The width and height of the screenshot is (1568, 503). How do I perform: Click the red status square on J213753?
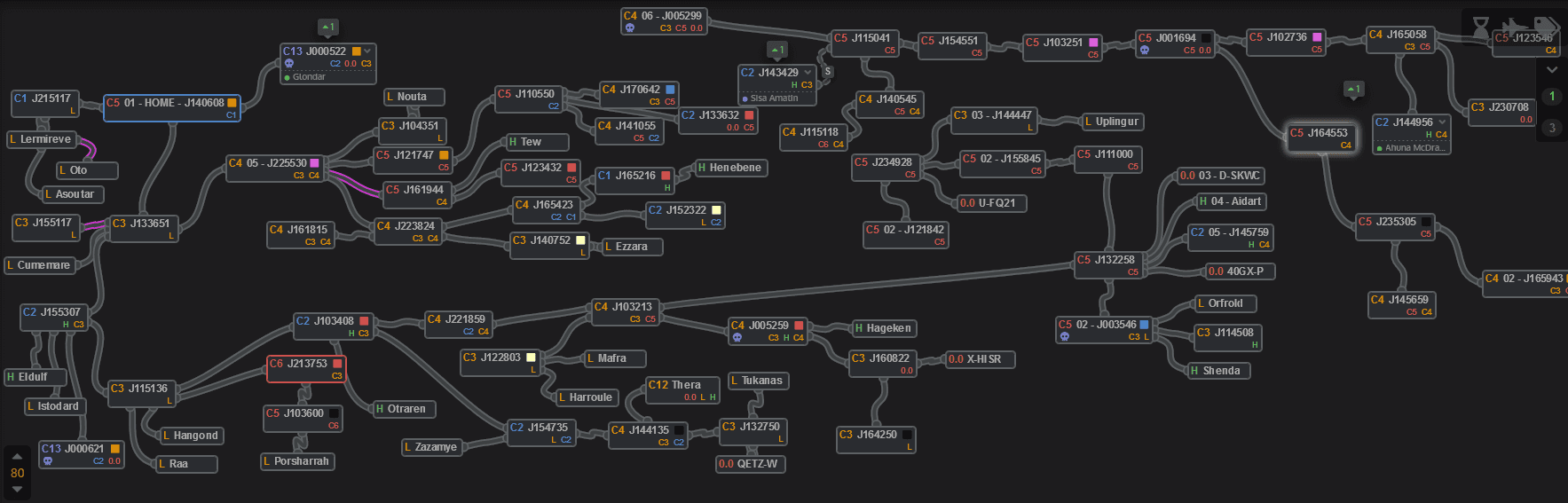337,364
